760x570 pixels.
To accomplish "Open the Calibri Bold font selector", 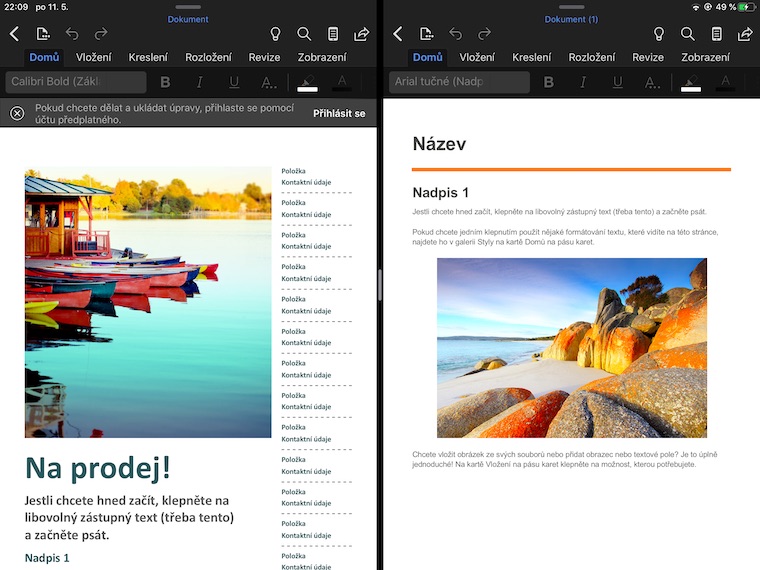I will tap(76, 82).
